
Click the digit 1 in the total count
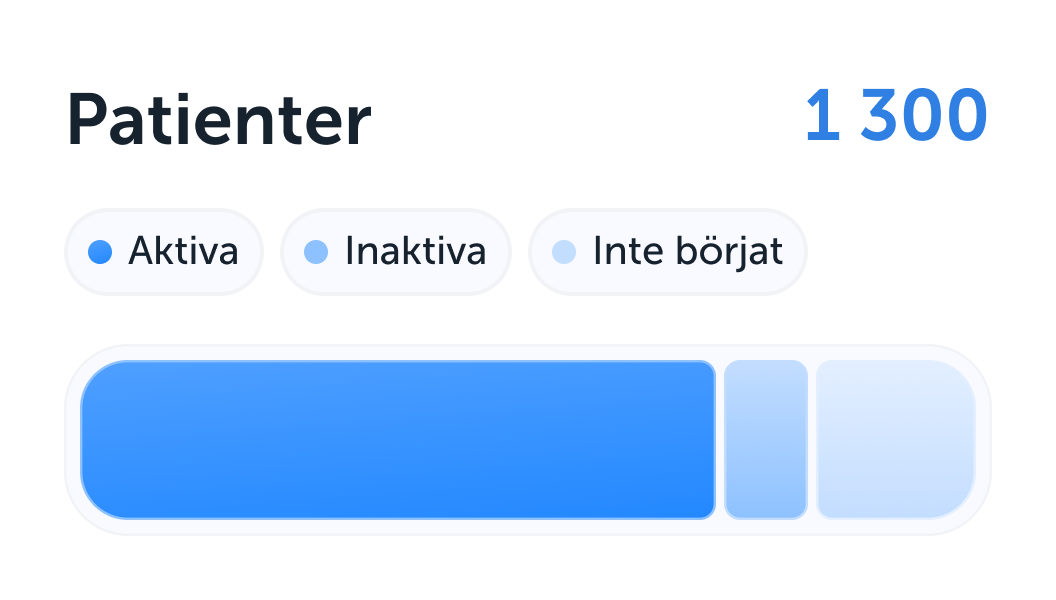tap(822, 116)
